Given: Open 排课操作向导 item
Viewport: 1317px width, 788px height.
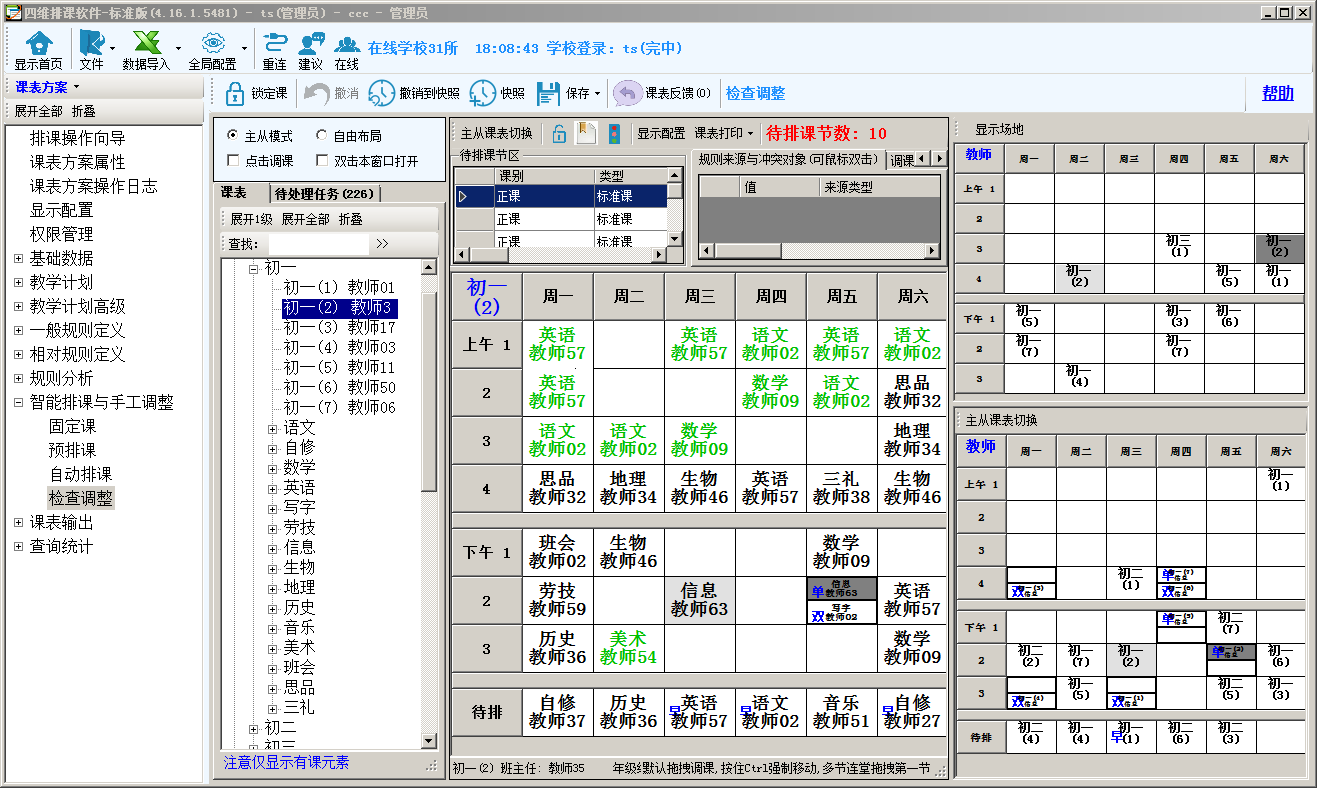Looking at the screenshot, I should coord(78,138).
